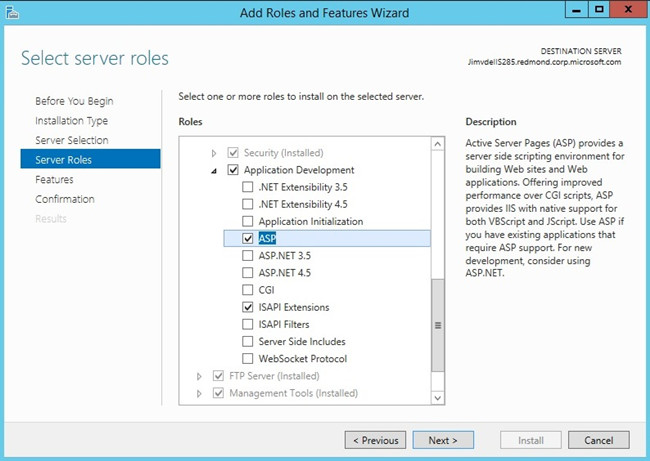Select the Security (Installed) label

click(284, 153)
